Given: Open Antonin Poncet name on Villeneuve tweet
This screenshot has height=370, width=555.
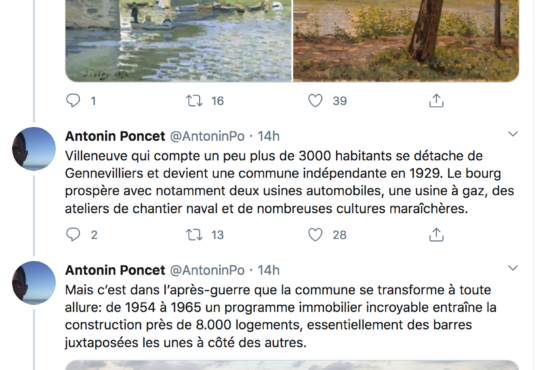Looking at the screenshot, I should point(115,136).
